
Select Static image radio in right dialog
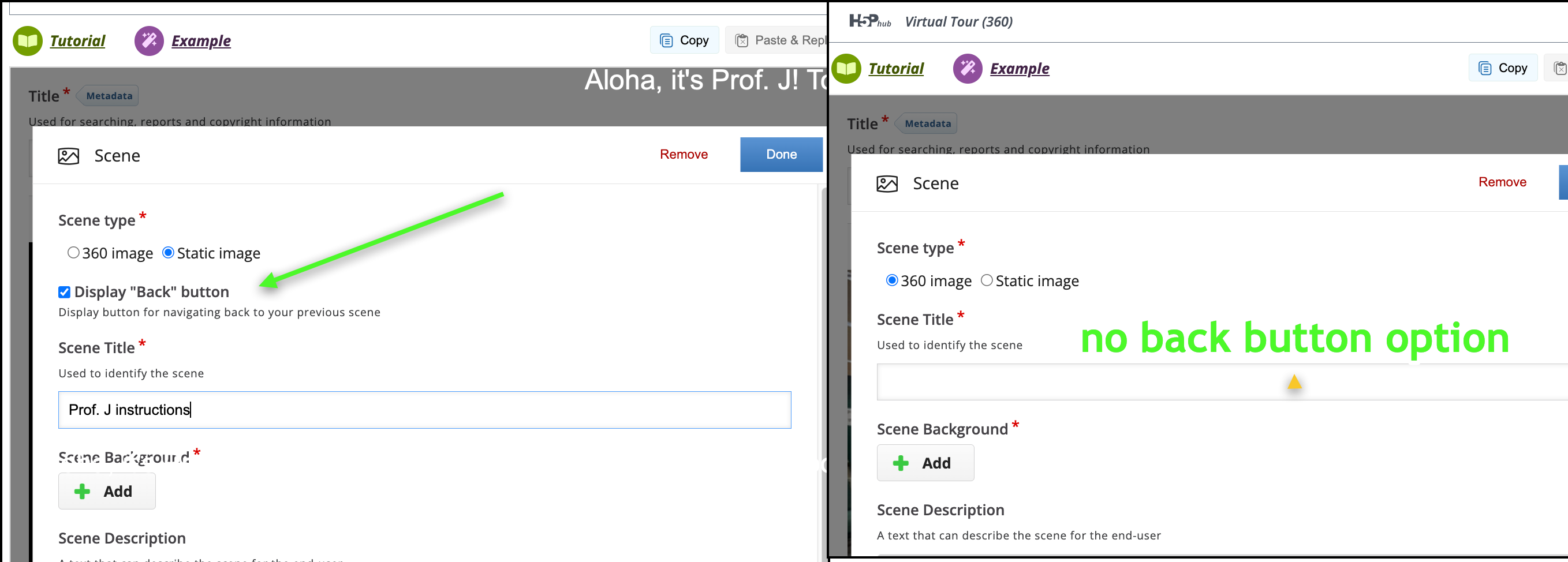coord(987,280)
